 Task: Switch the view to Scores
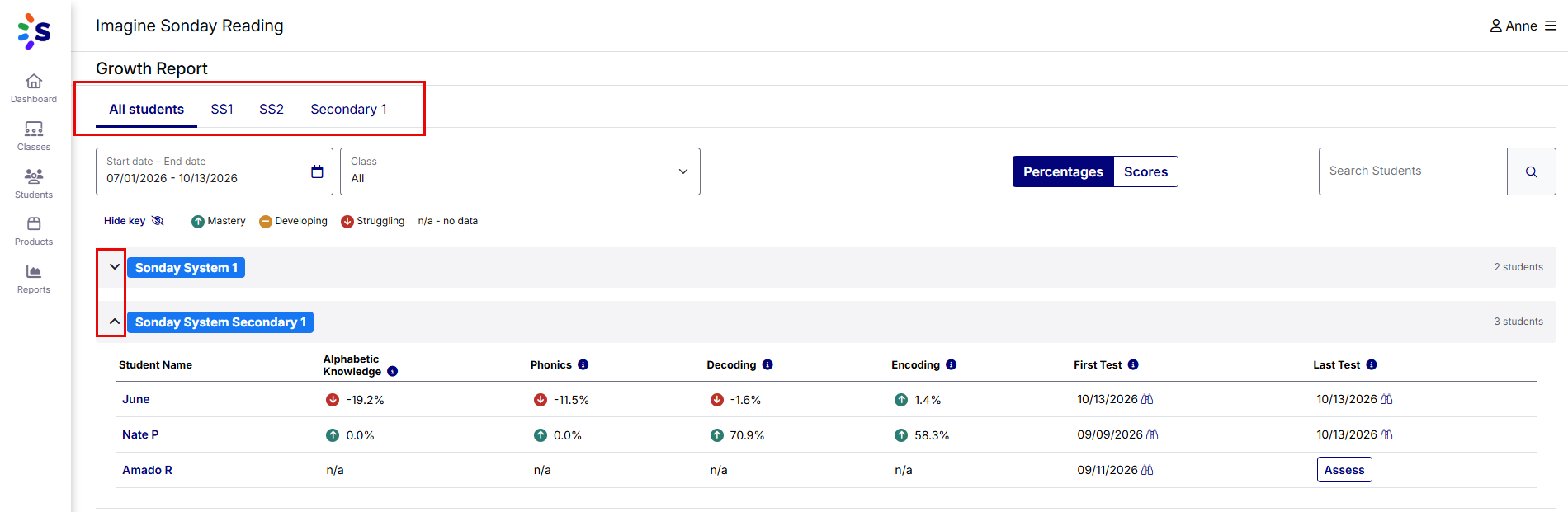(x=1145, y=171)
